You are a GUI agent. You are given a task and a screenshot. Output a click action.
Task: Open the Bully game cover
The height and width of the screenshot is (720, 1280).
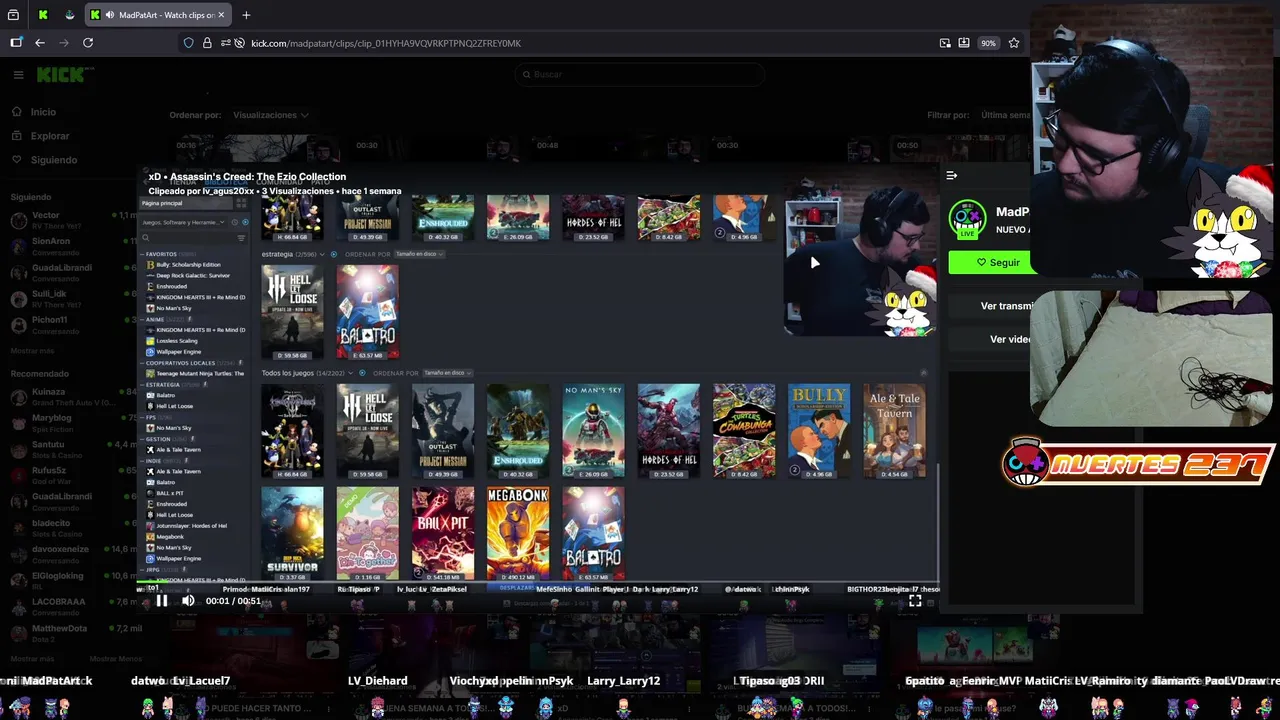[x=819, y=430]
